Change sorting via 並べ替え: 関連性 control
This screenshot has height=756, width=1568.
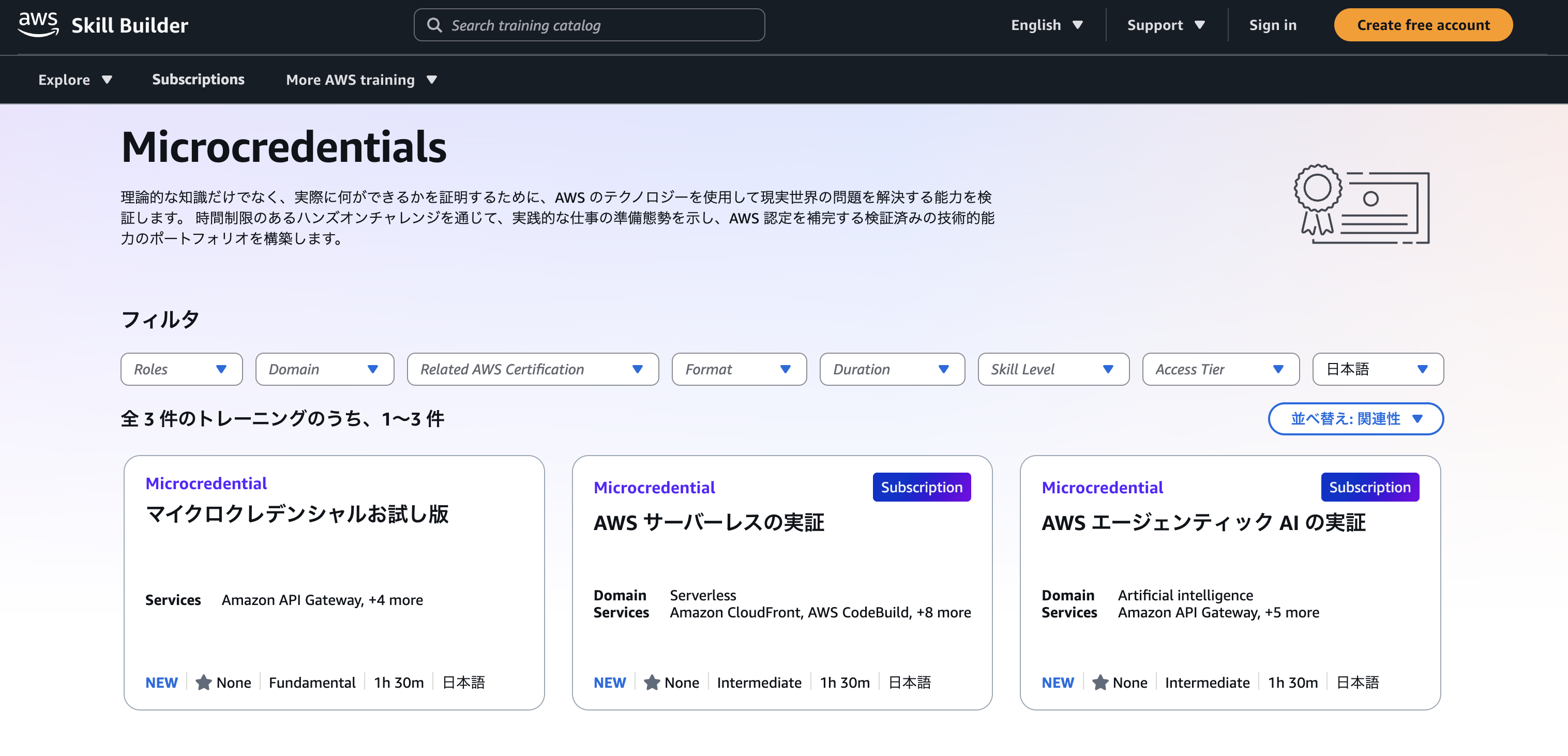1355,419
